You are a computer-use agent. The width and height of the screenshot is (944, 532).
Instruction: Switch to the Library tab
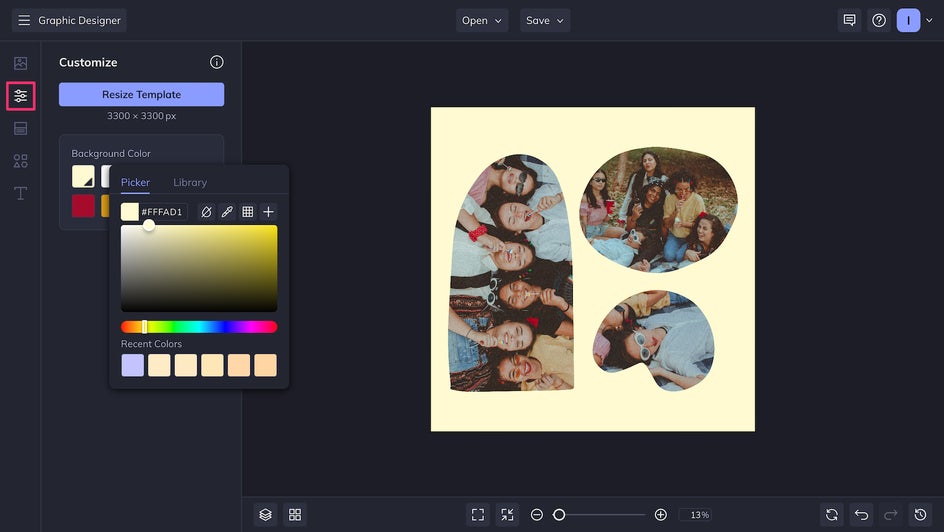(190, 182)
